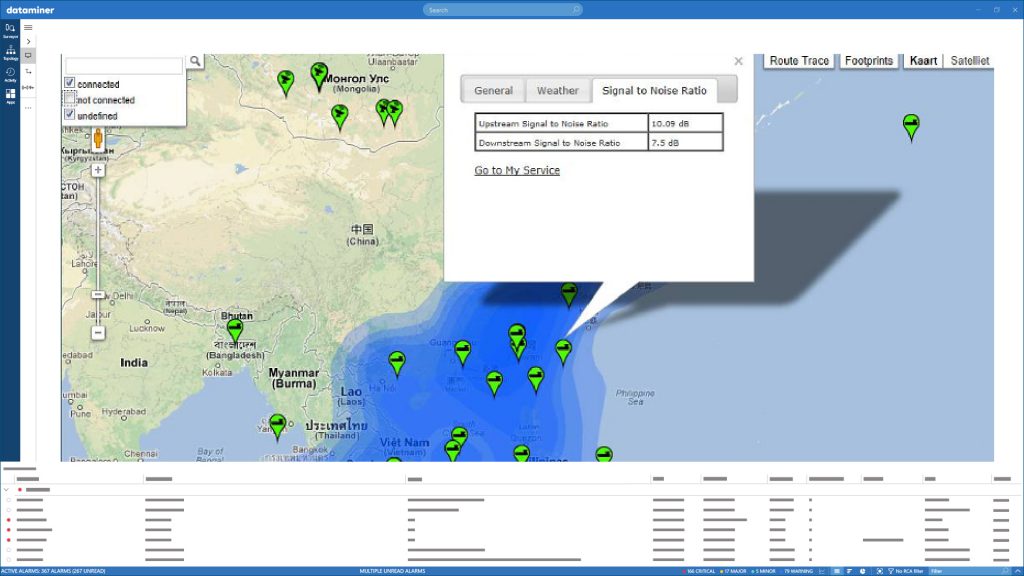Viewport: 1024px width, 576px height.
Task: Select the green marker at Bhutan
Action: click(x=235, y=331)
